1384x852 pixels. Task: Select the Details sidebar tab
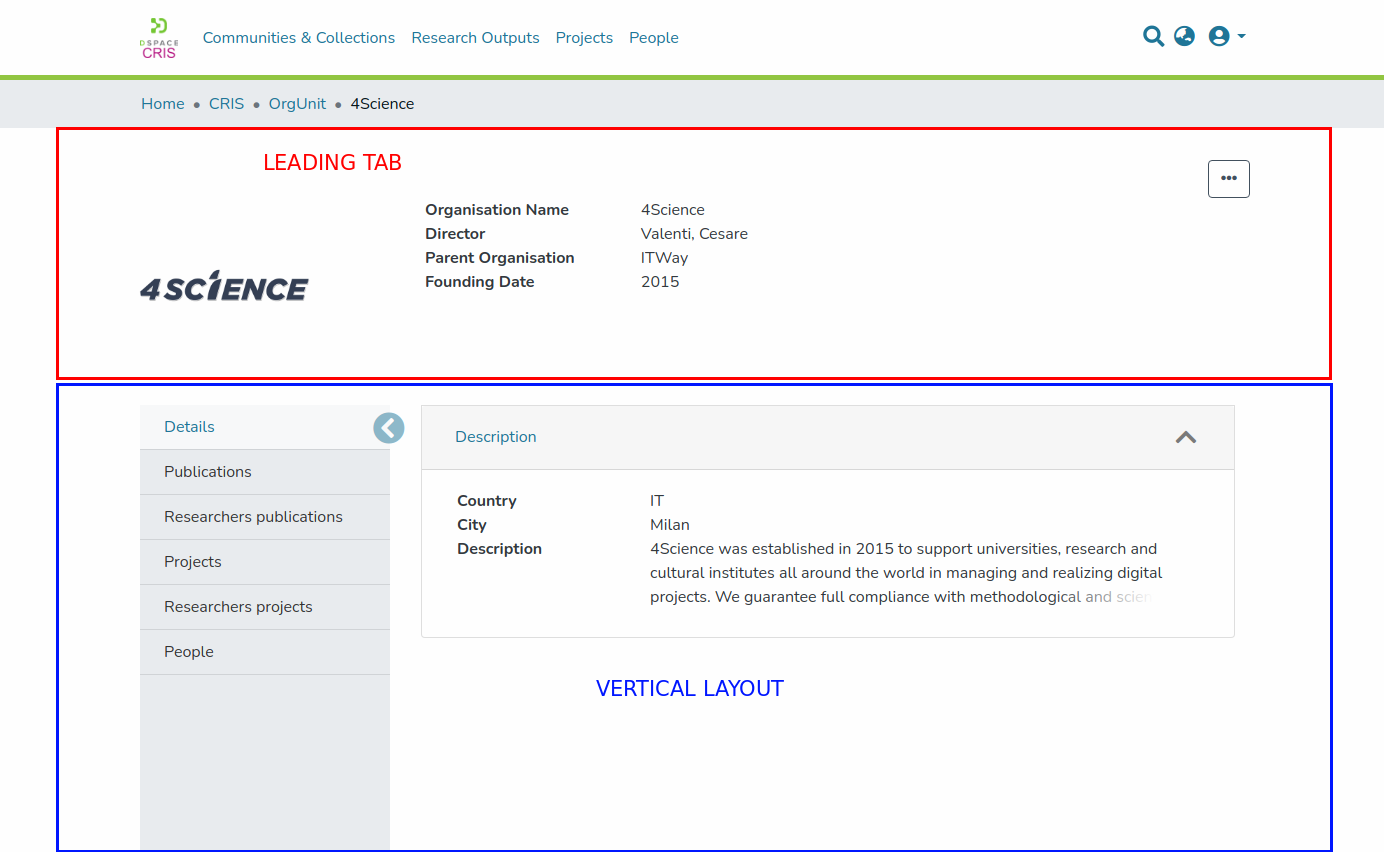point(189,427)
